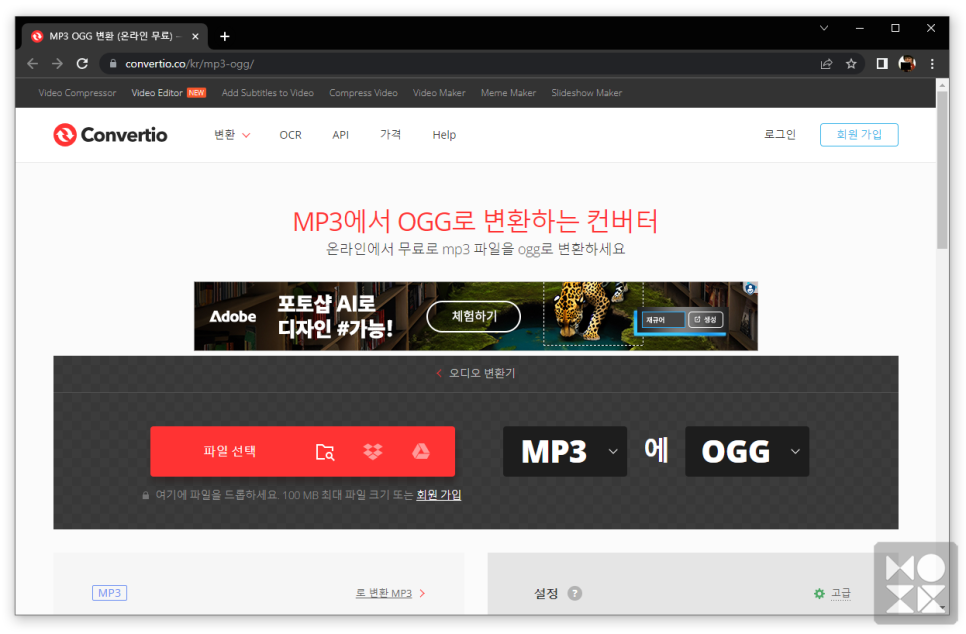Click Meme Maker link
The width and height of the screenshot is (966, 634).
point(508,93)
